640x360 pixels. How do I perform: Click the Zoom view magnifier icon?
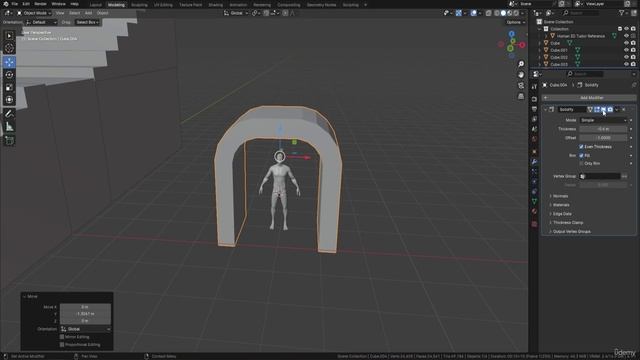click(521, 64)
